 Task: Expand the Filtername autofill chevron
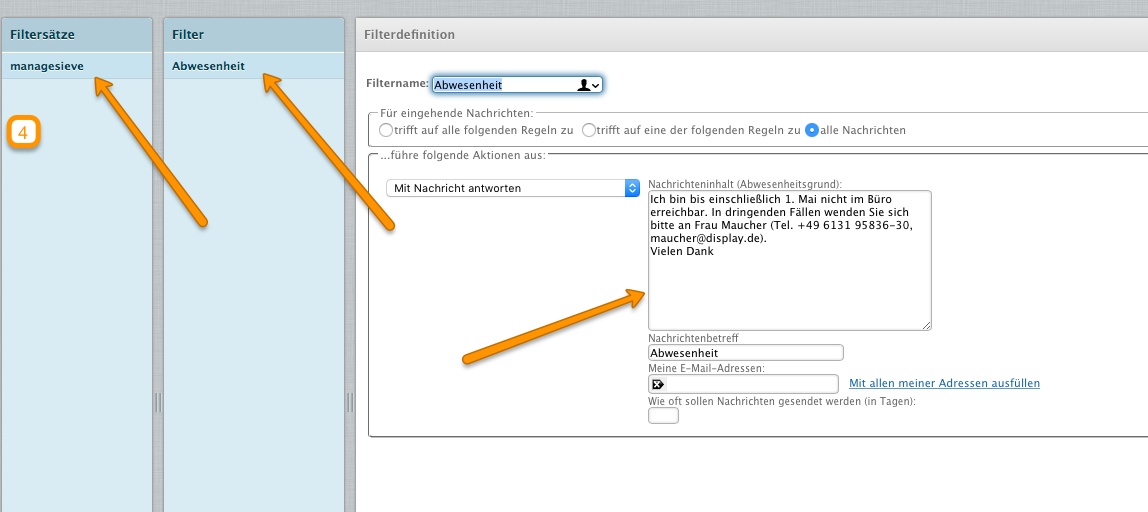click(x=596, y=86)
